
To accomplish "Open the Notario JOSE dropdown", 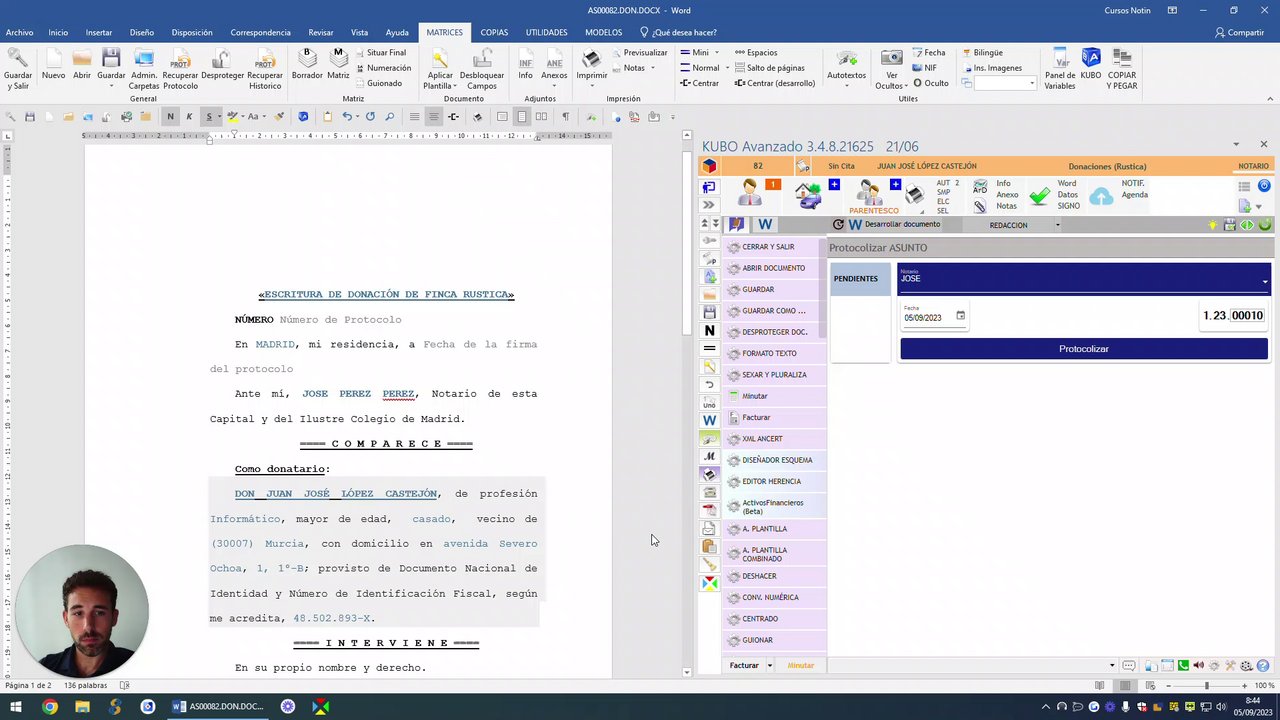I will click(1084, 278).
